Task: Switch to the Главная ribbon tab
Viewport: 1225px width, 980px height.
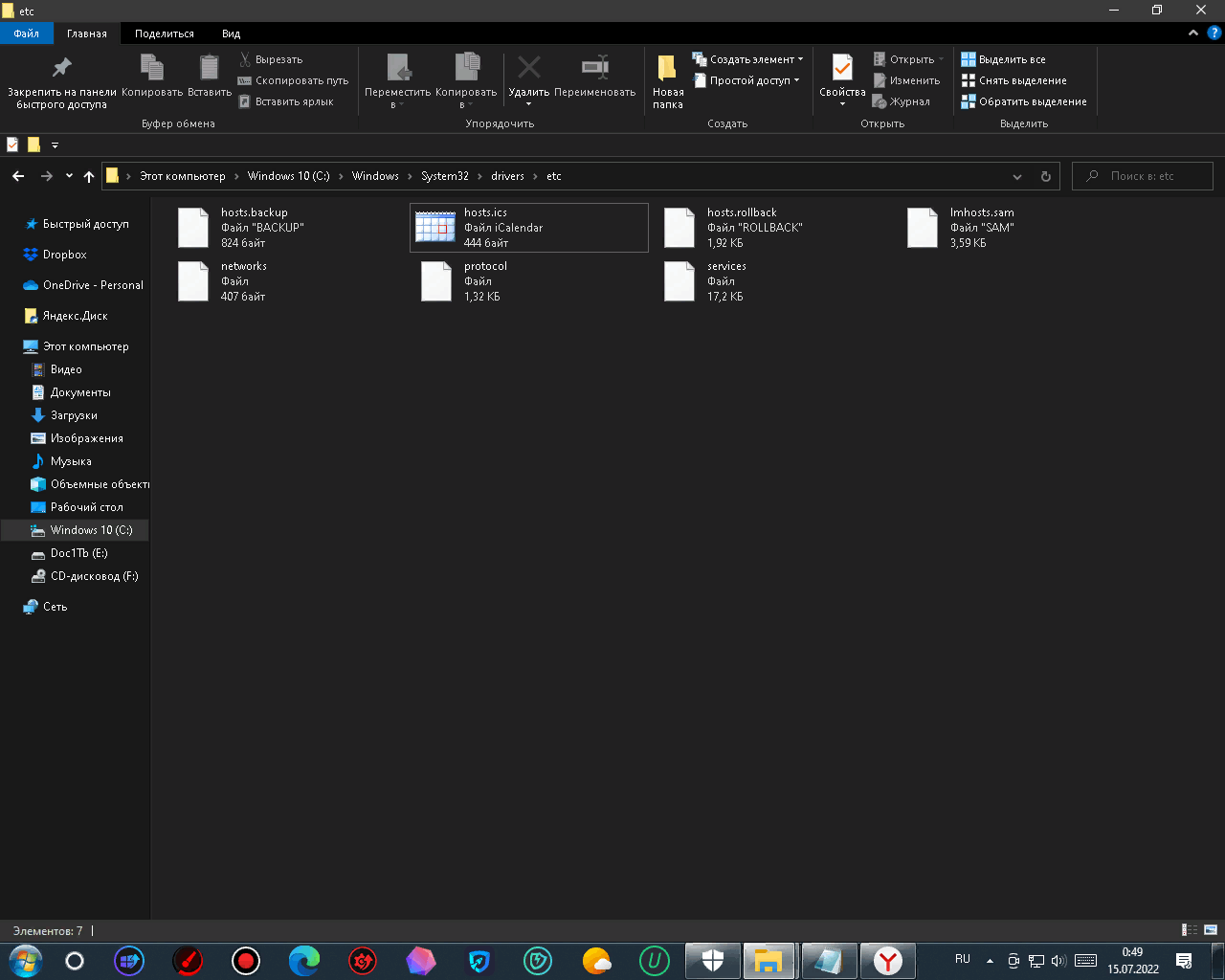Action: 87,33
